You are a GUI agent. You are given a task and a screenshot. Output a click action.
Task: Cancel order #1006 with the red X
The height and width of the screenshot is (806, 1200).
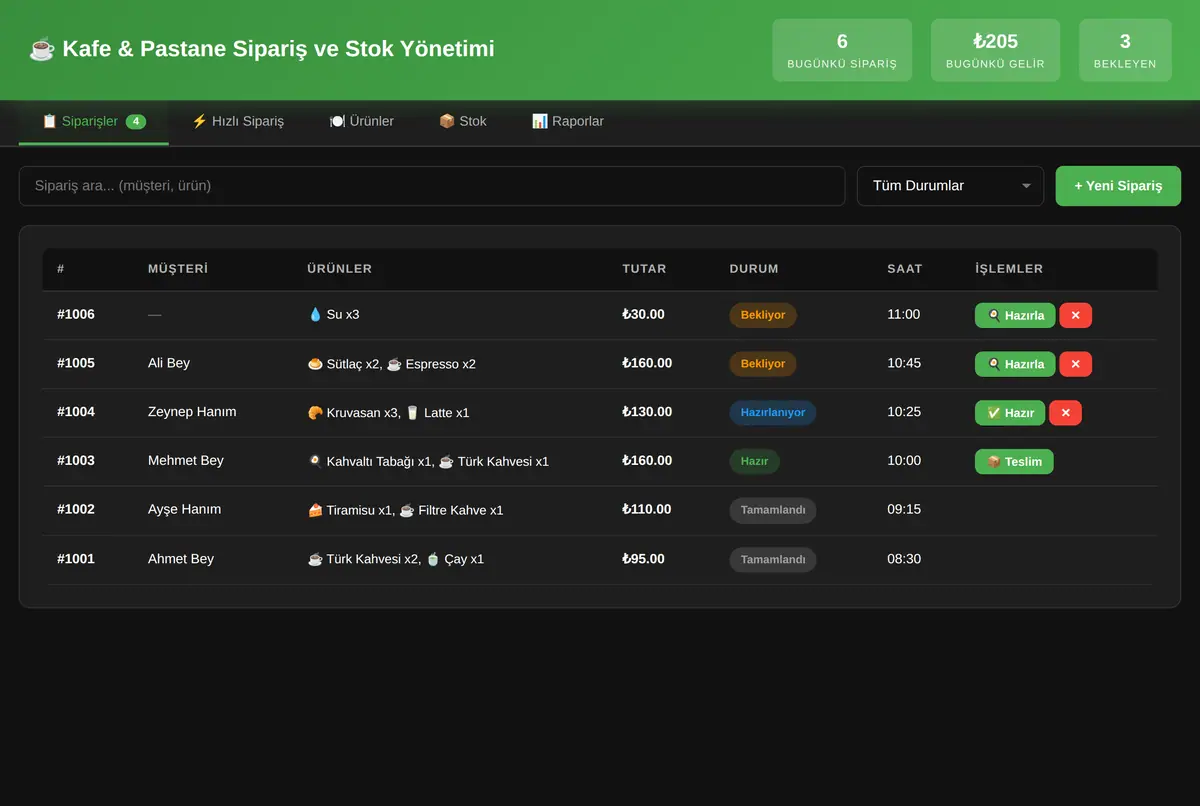(1075, 315)
